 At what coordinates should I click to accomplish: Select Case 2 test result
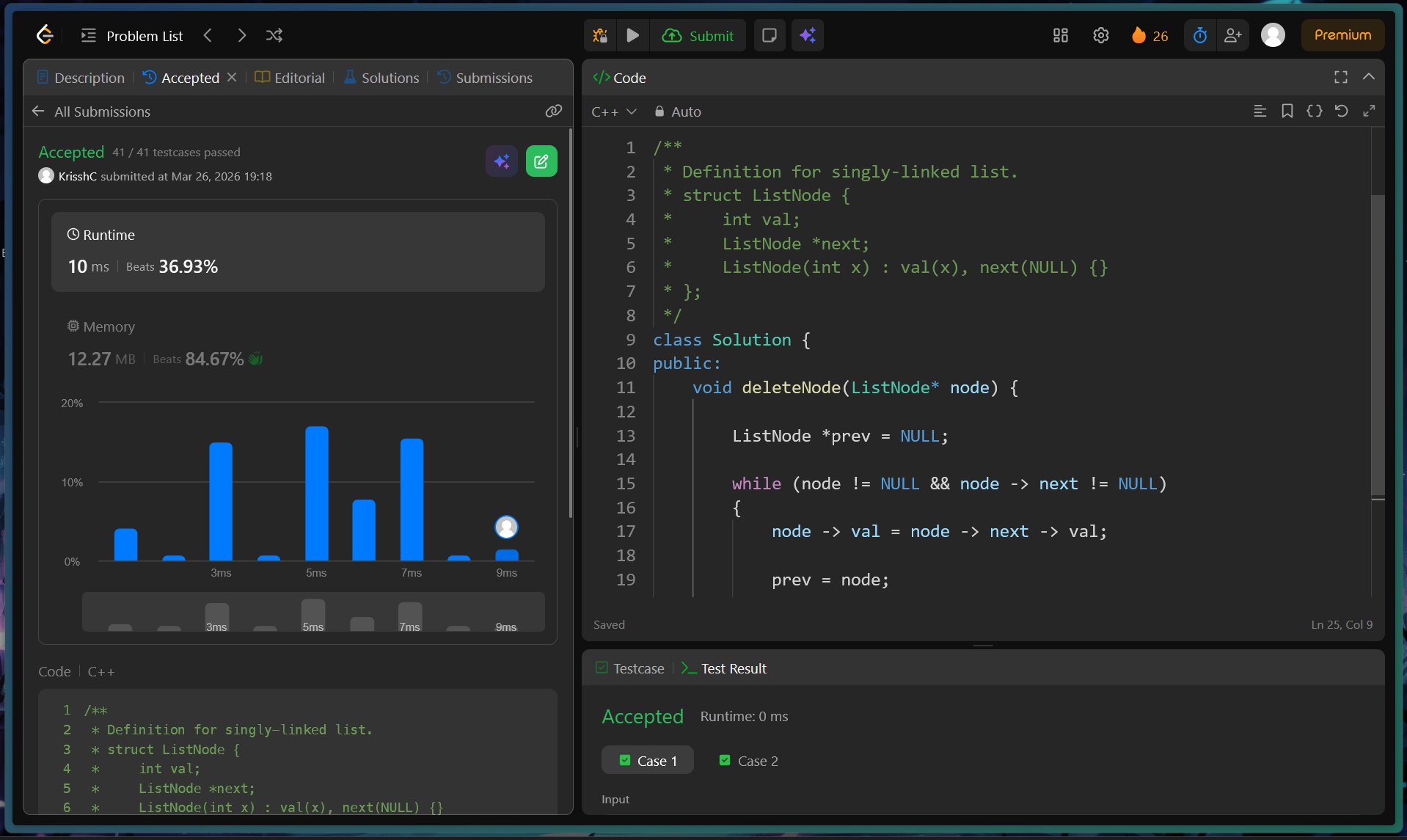click(749, 761)
